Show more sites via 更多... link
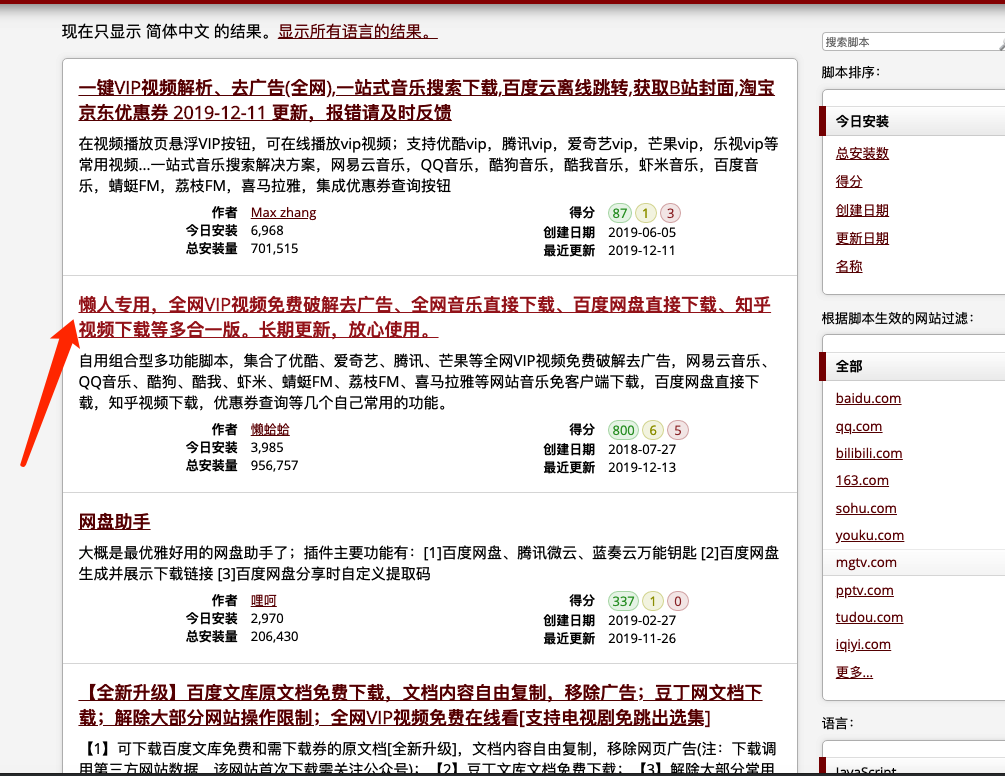Viewport: 1005px width, 776px height. tap(854, 672)
